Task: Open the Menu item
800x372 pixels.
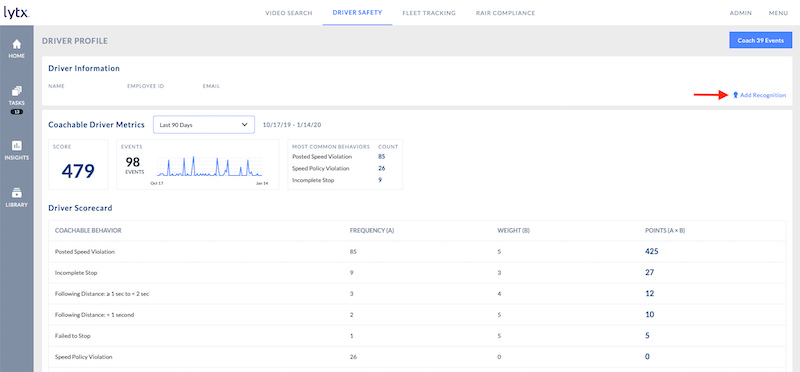Action: [x=779, y=13]
